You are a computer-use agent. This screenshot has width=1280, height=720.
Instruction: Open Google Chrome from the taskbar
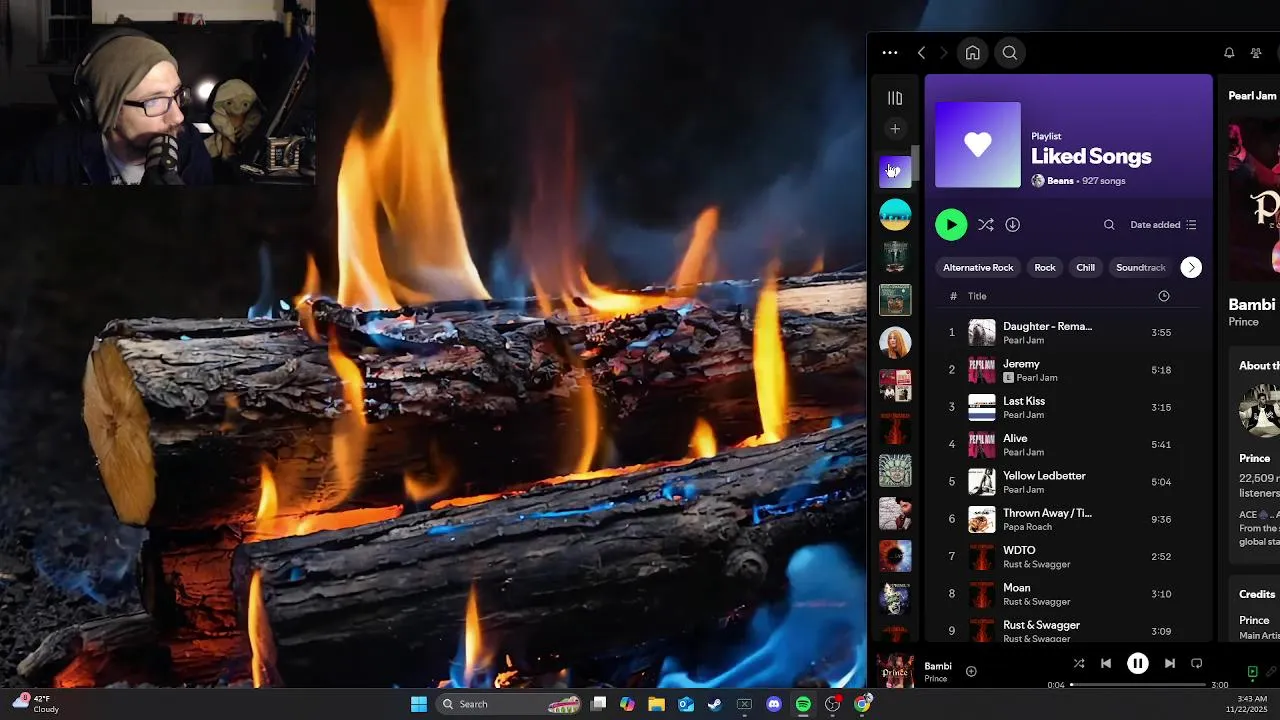[862, 704]
